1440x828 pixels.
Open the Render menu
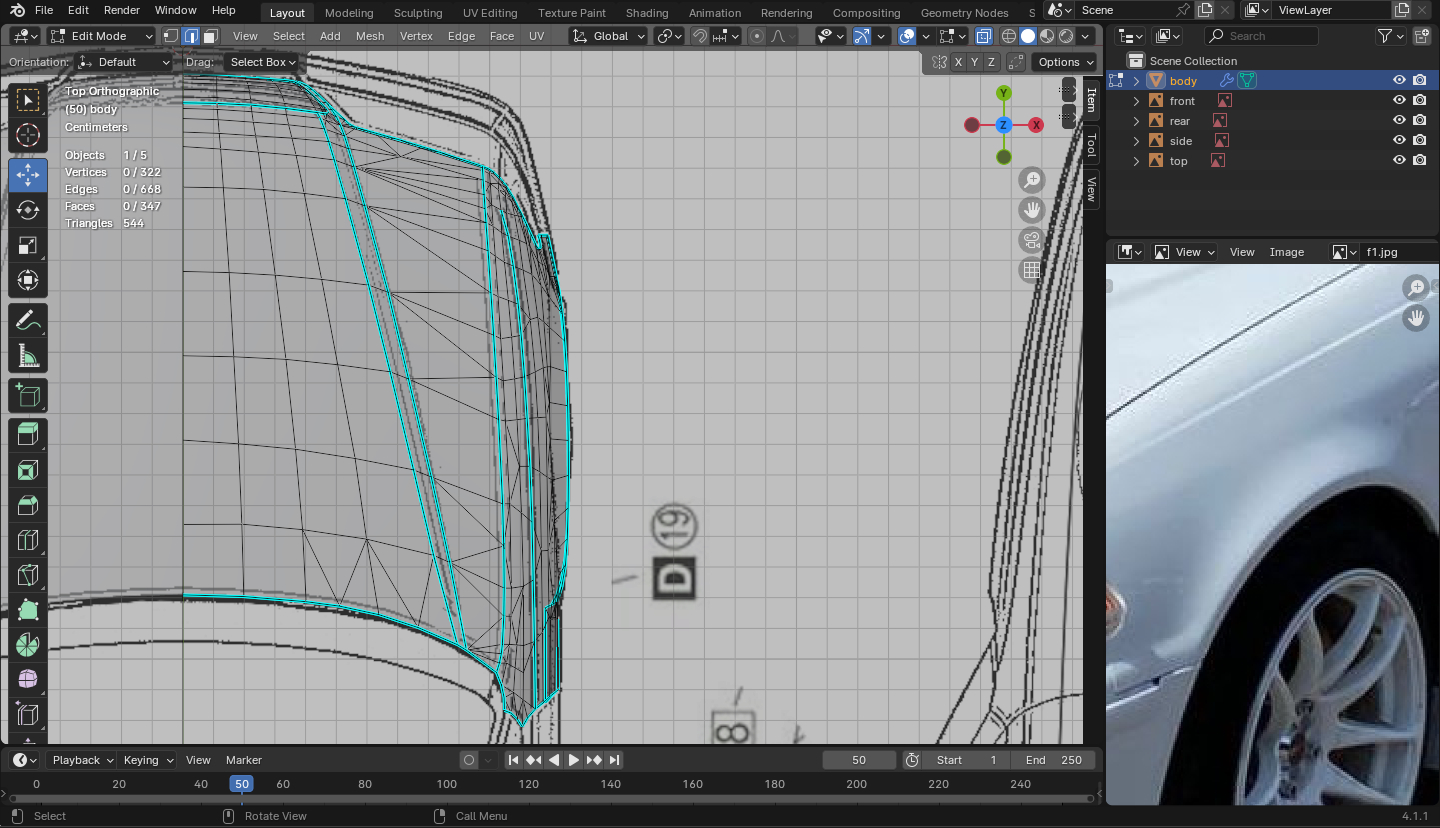122,10
